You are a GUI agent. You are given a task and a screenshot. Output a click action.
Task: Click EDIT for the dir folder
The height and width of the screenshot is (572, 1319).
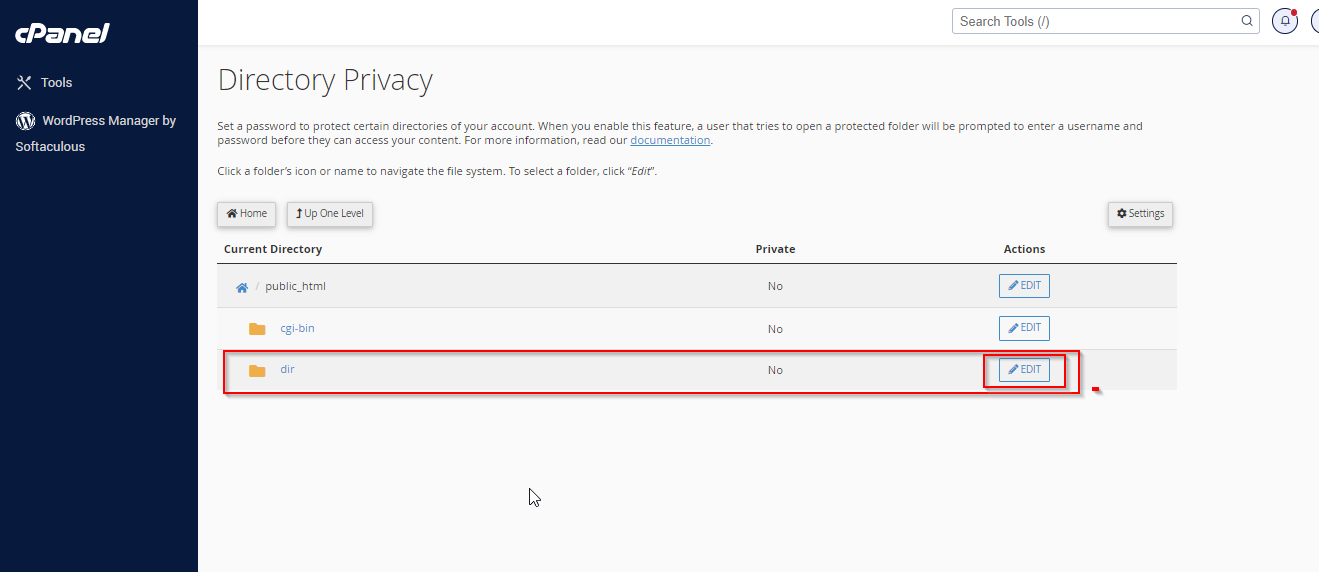1024,370
